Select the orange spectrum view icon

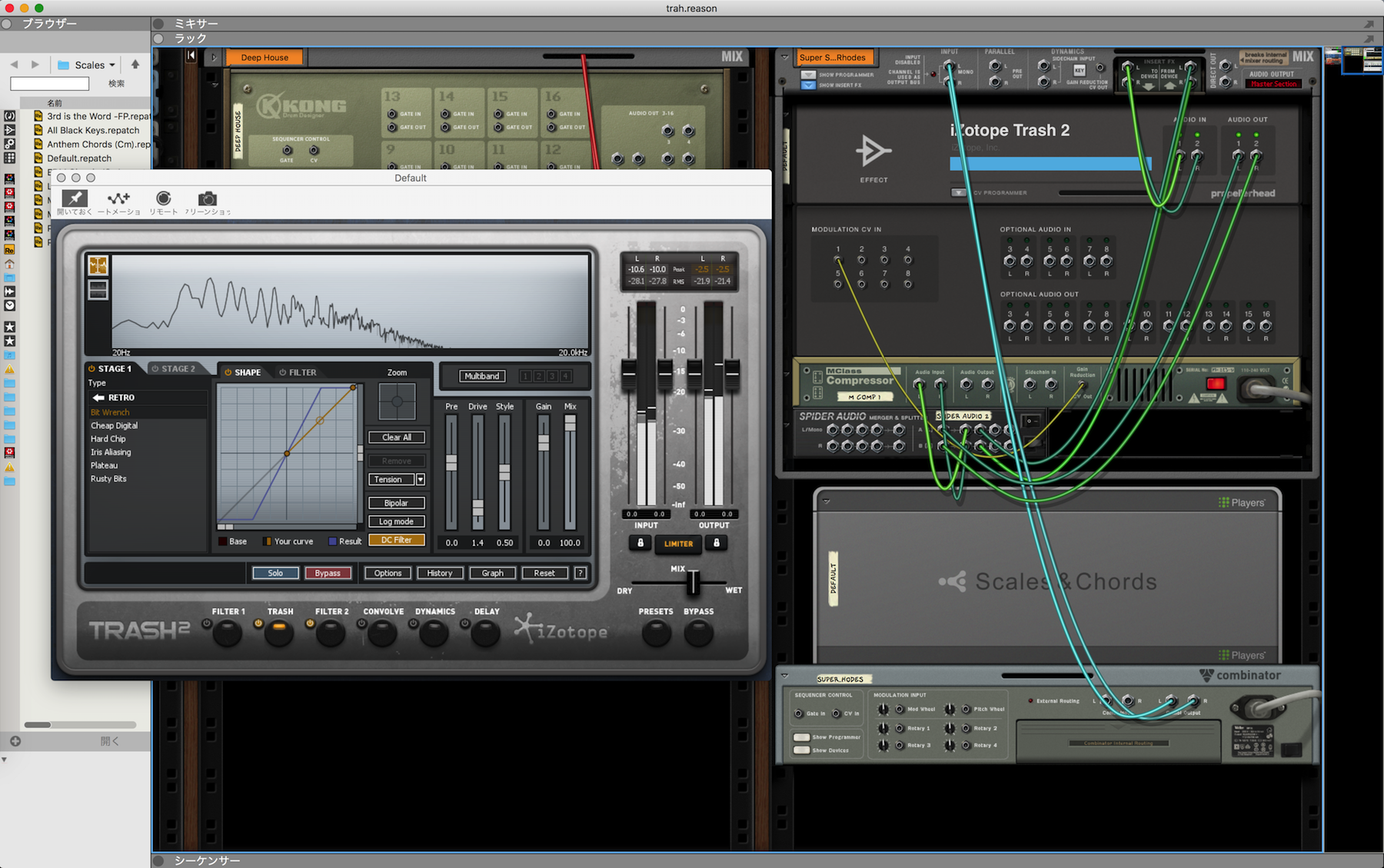click(x=98, y=265)
